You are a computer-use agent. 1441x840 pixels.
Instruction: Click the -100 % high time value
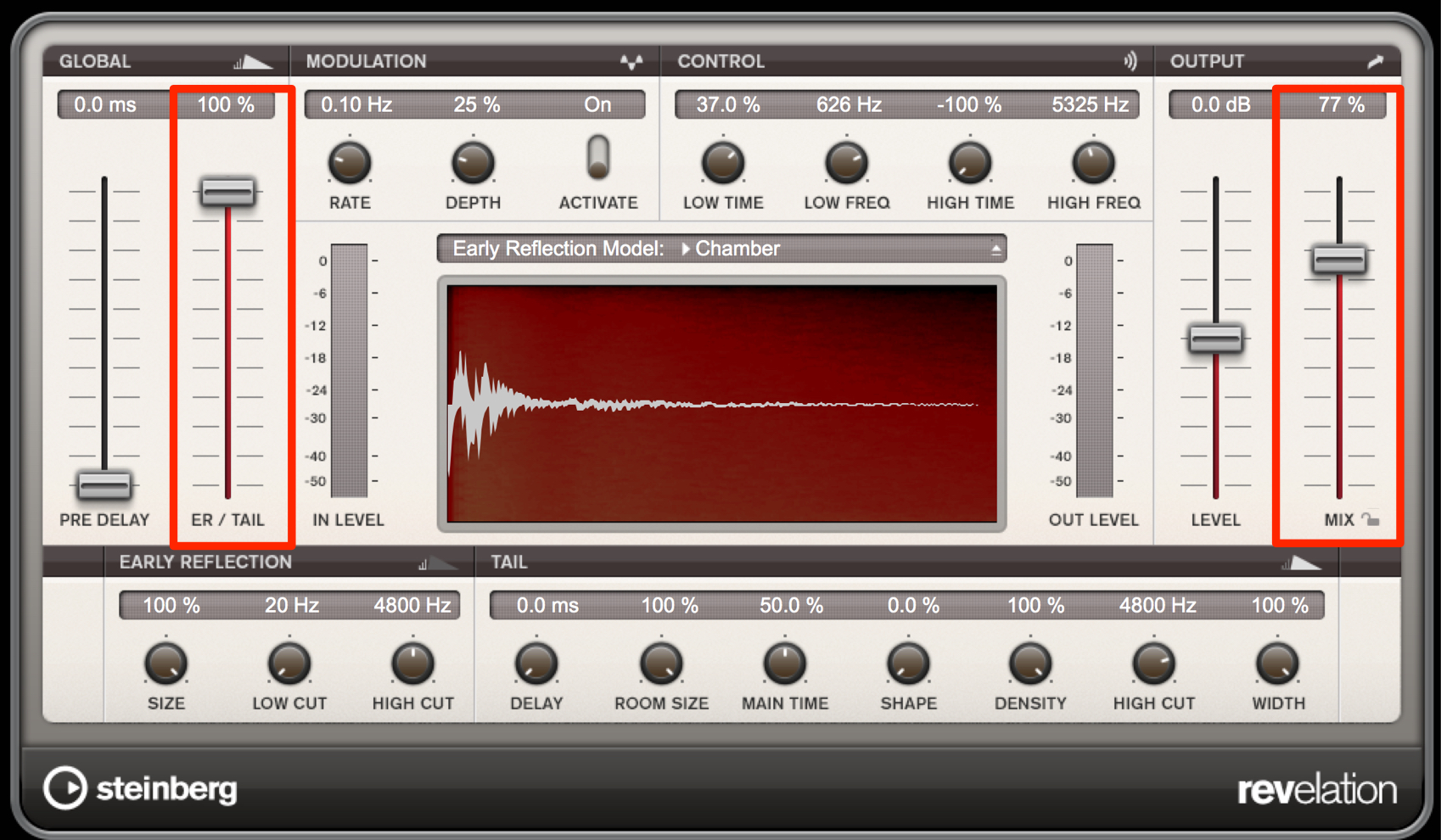coord(969,104)
